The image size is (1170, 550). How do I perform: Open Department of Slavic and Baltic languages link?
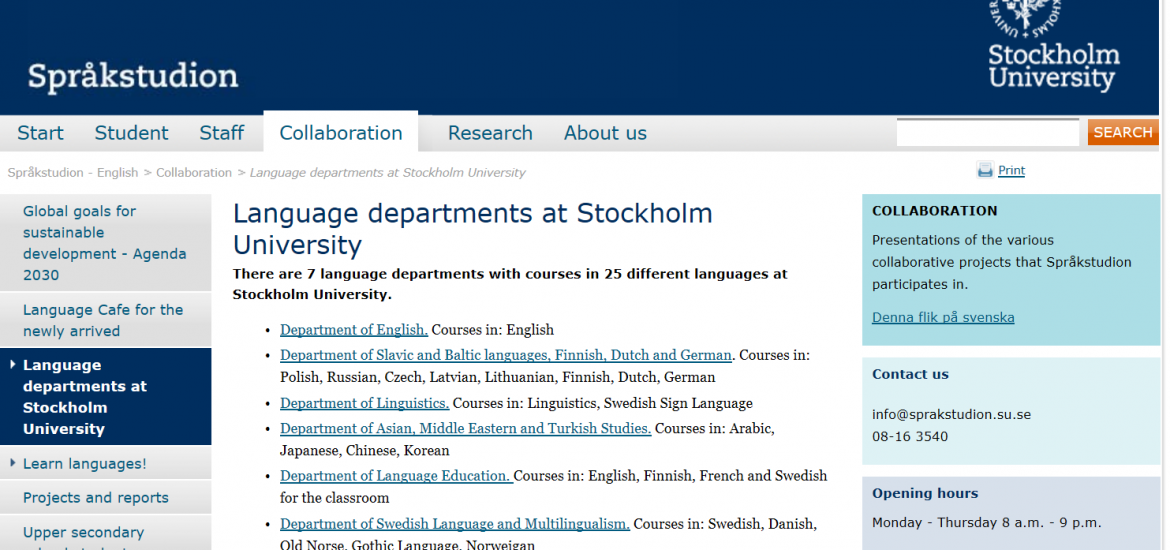click(x=506, y=354)
